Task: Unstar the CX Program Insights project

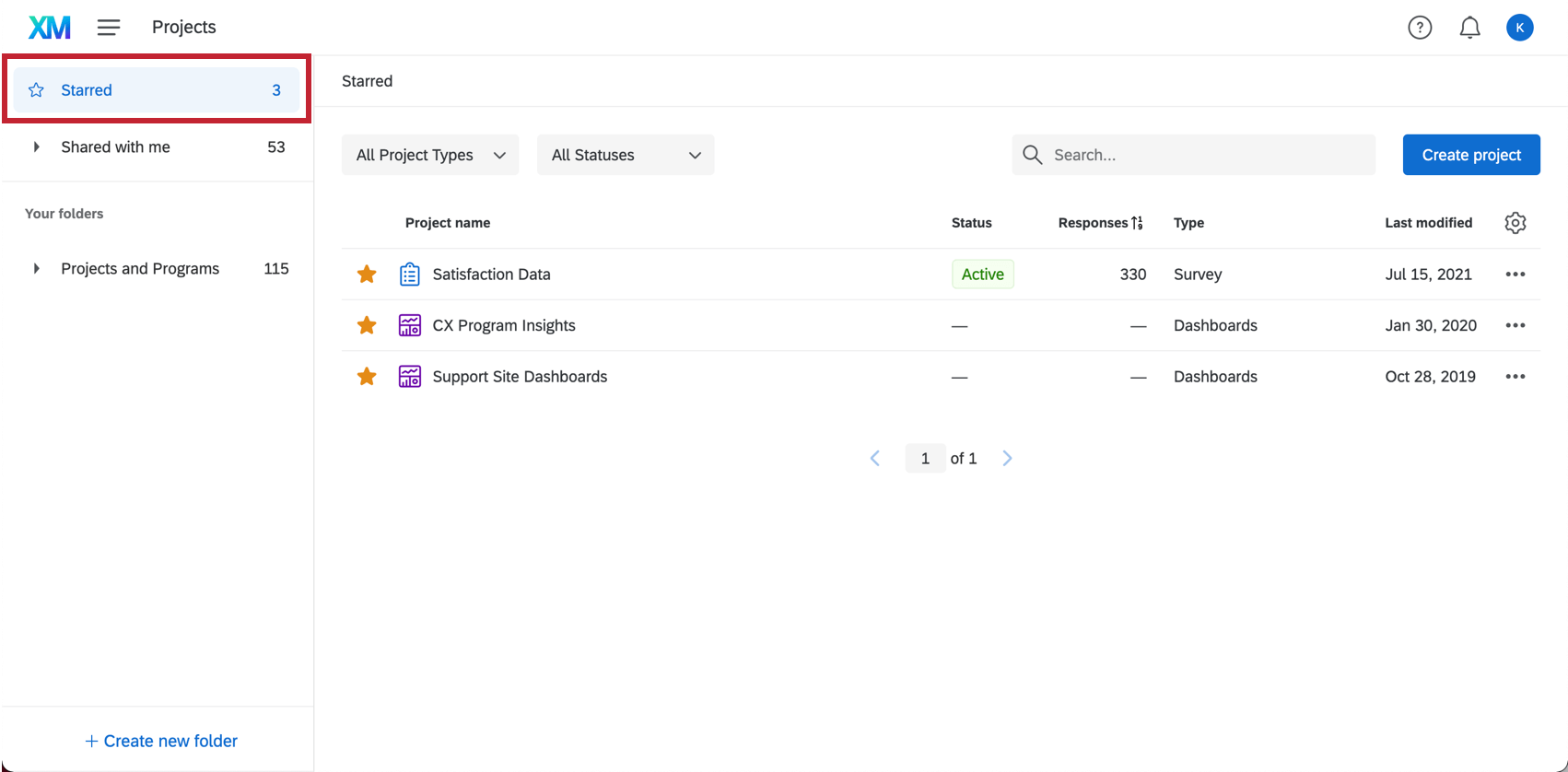Action: pos(367,325)
